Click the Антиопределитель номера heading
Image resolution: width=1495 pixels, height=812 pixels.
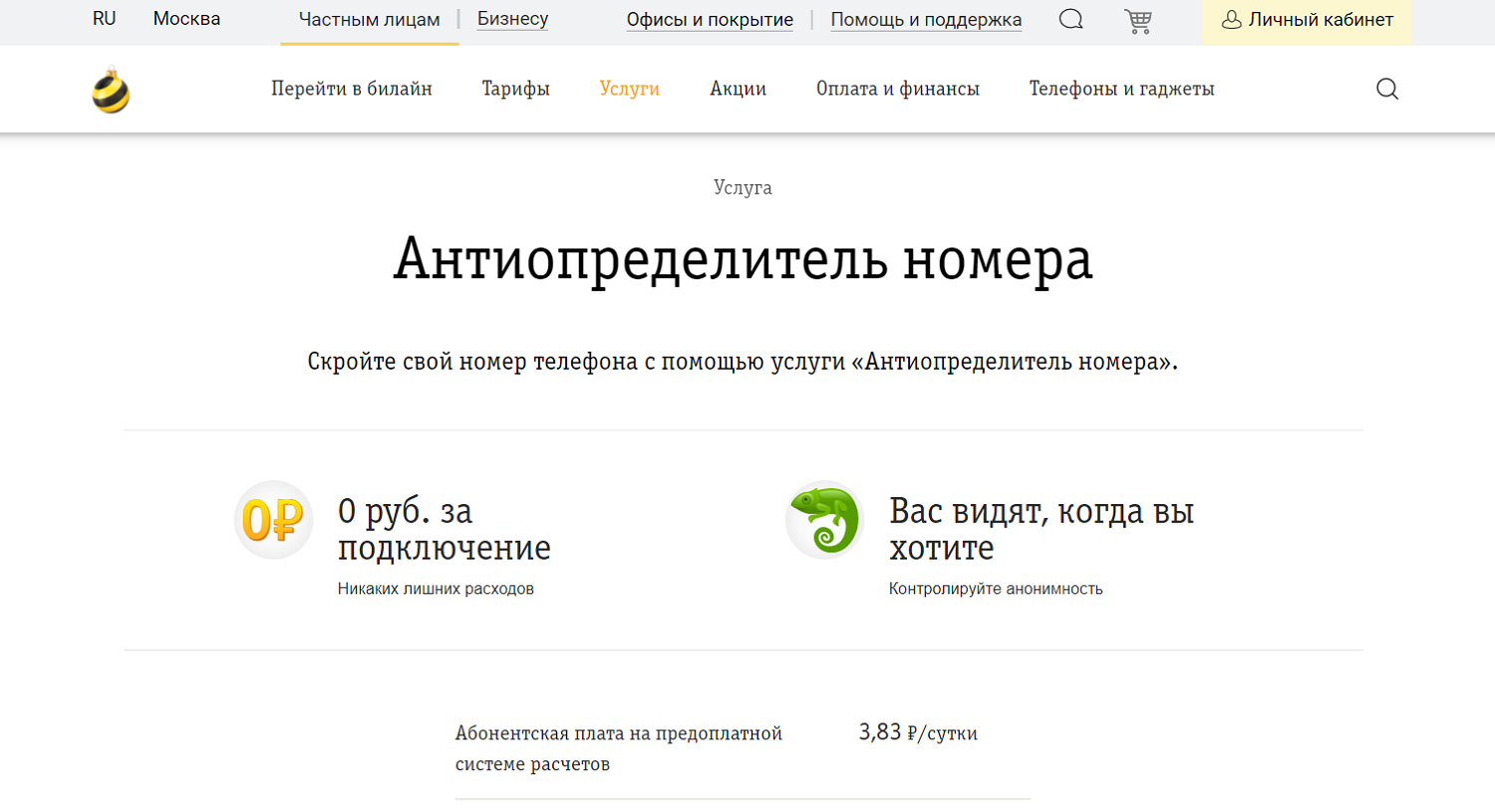(743, 259)
